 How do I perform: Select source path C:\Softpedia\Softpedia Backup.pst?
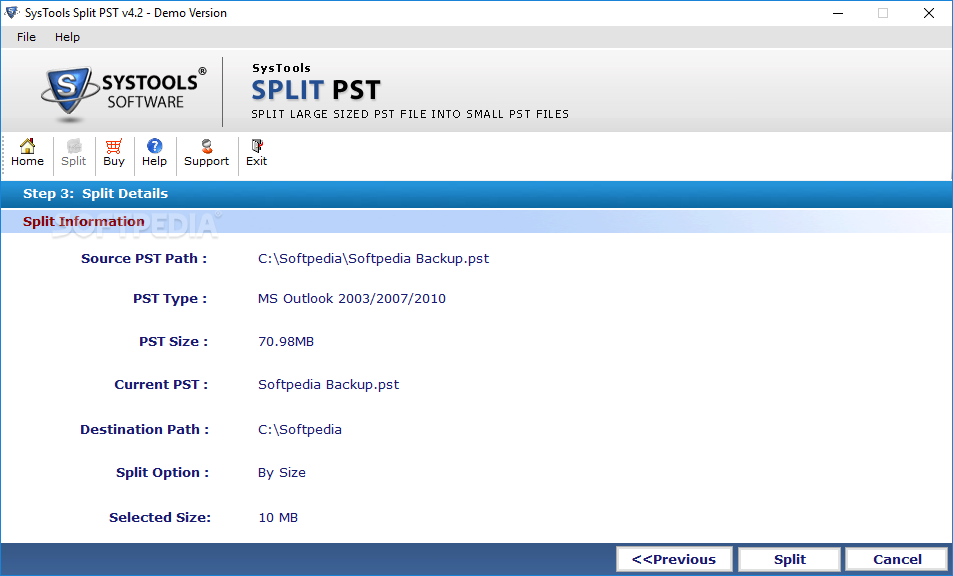tap(373, 259)
